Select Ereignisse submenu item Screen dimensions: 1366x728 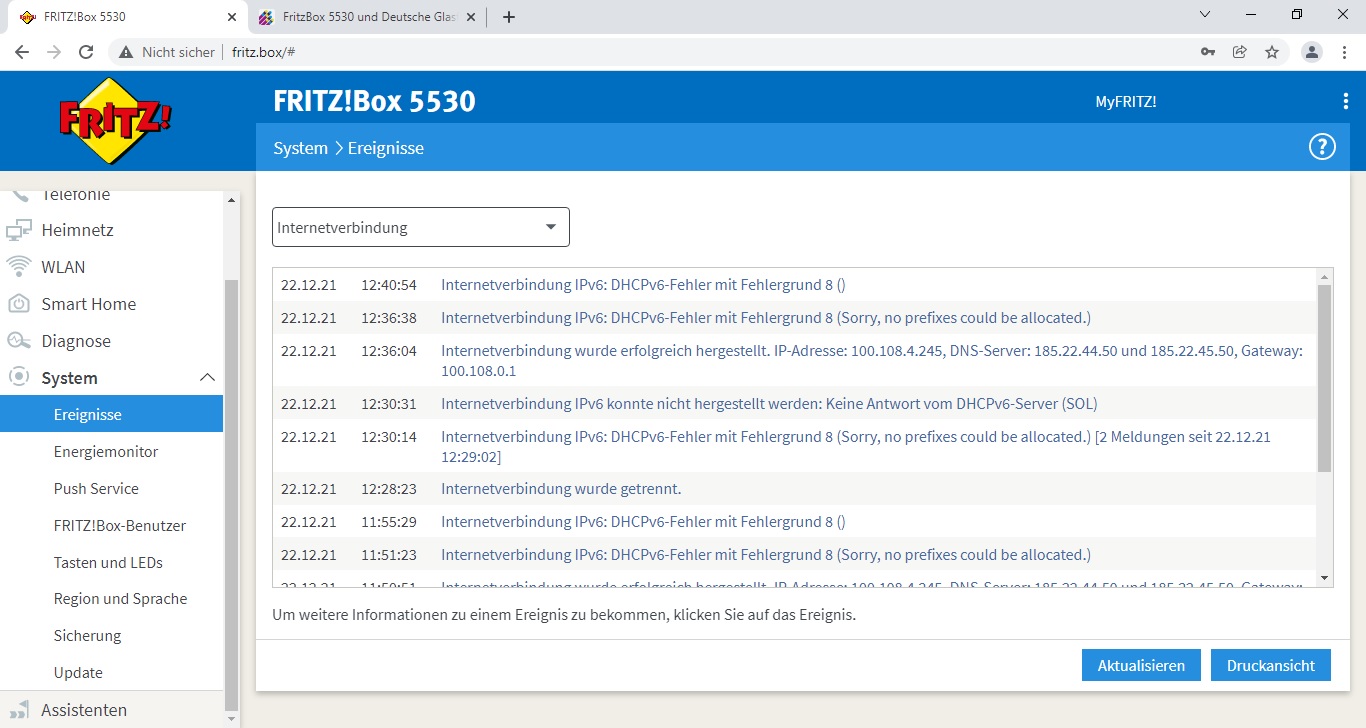[x=111, y=414]
